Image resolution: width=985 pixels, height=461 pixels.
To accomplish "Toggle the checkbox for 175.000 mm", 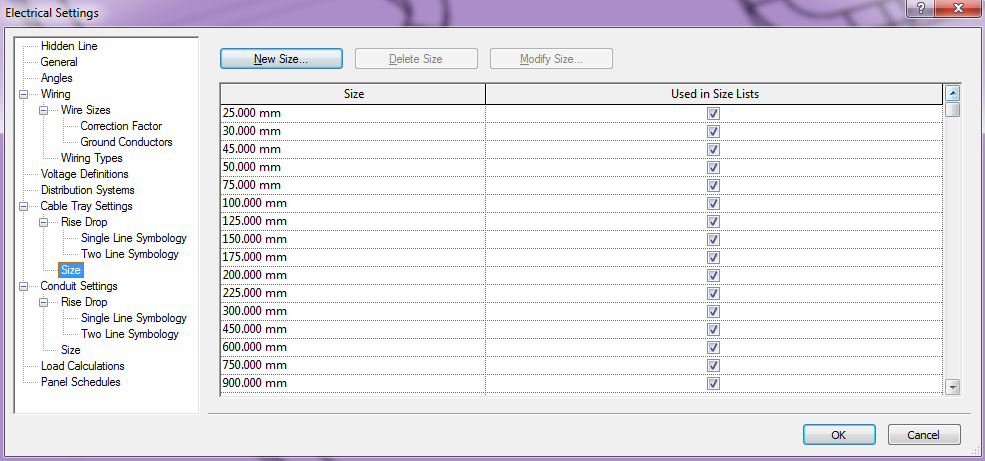I will 713,258.
